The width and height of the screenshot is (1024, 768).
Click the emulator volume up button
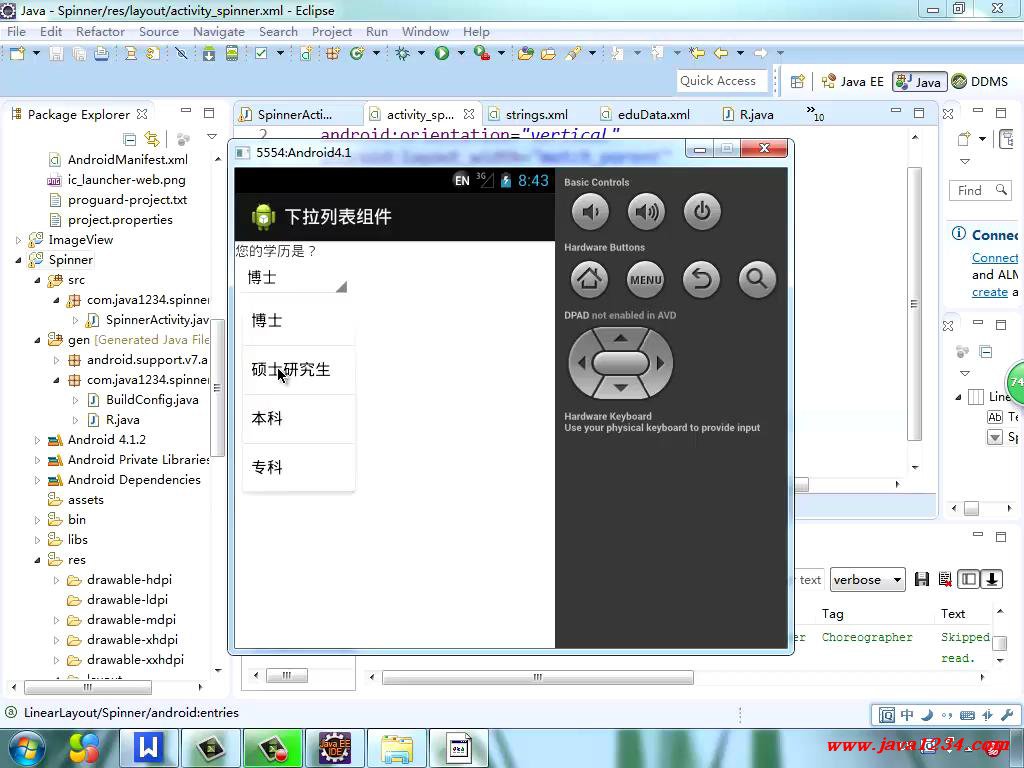[x=646, y=212]
